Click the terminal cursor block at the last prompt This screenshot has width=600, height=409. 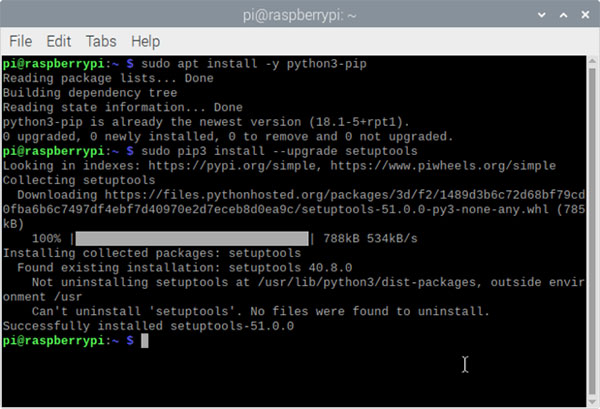(x=144, y=341)
